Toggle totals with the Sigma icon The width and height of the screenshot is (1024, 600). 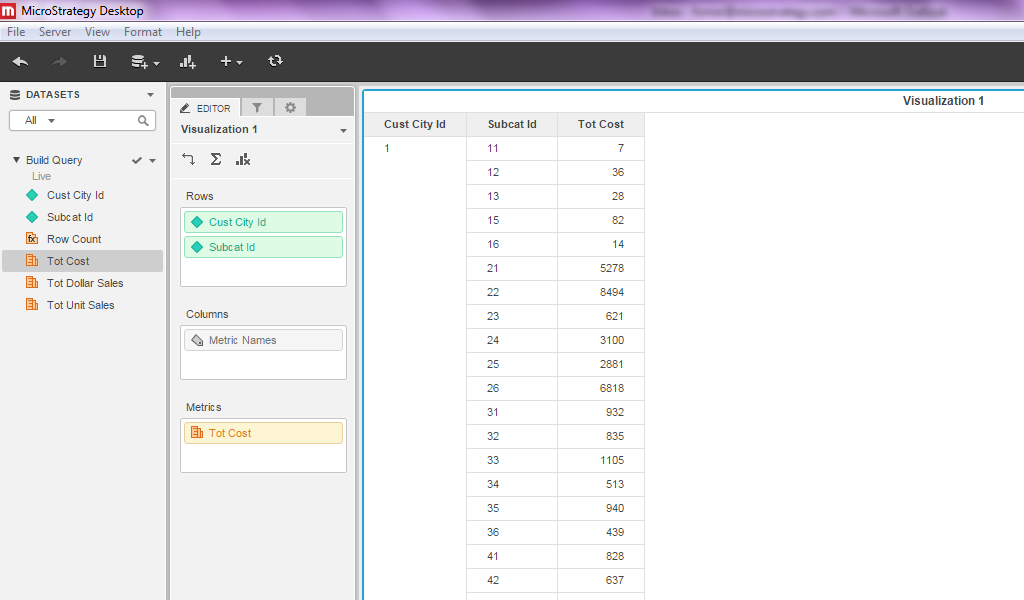point(215,159)
